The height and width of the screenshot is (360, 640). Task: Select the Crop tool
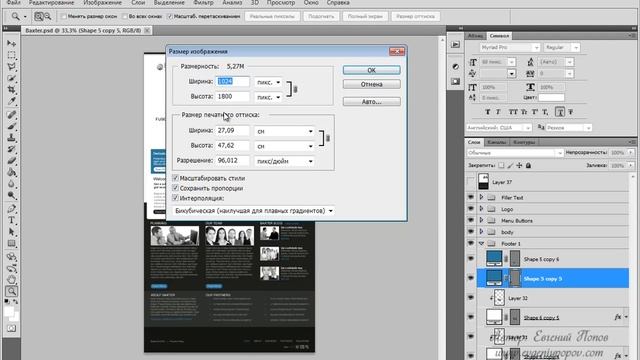[11, 89]
